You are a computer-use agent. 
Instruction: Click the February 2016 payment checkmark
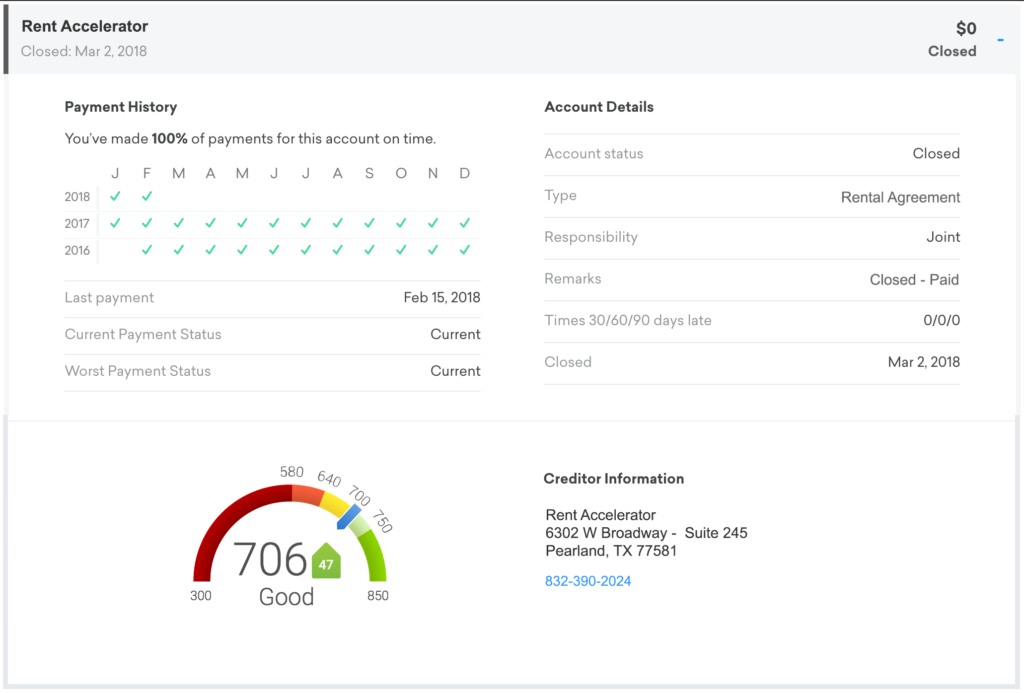(147, 250)
